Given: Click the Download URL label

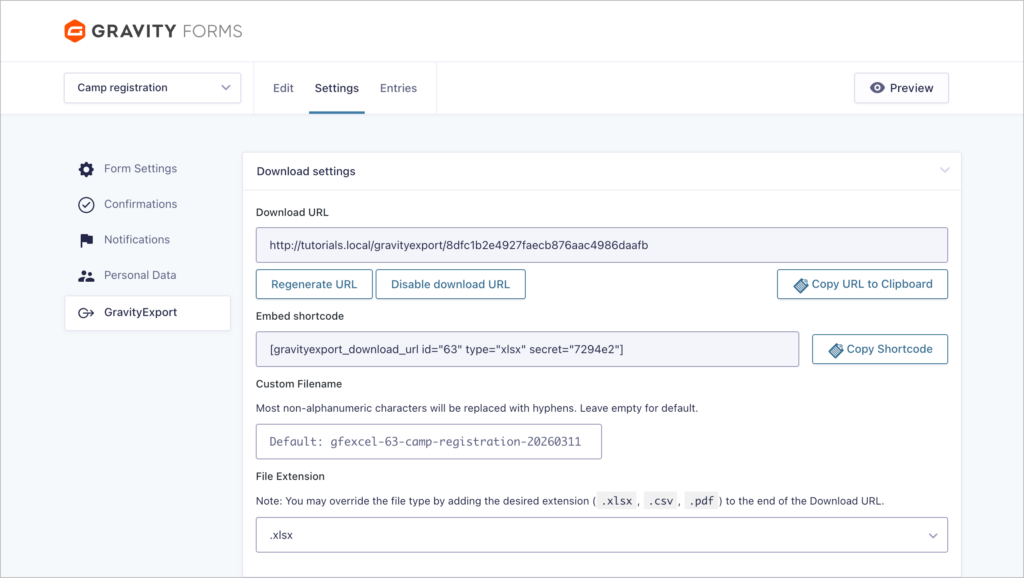Looking at the screenshot, I should (292, 212).
